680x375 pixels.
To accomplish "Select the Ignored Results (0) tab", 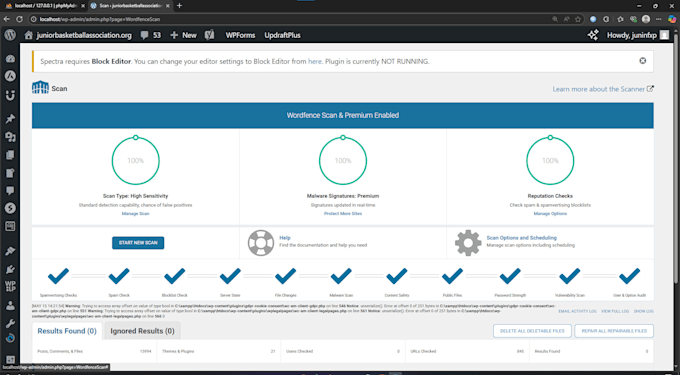I will pyautogui.click(x=142, y=331).
